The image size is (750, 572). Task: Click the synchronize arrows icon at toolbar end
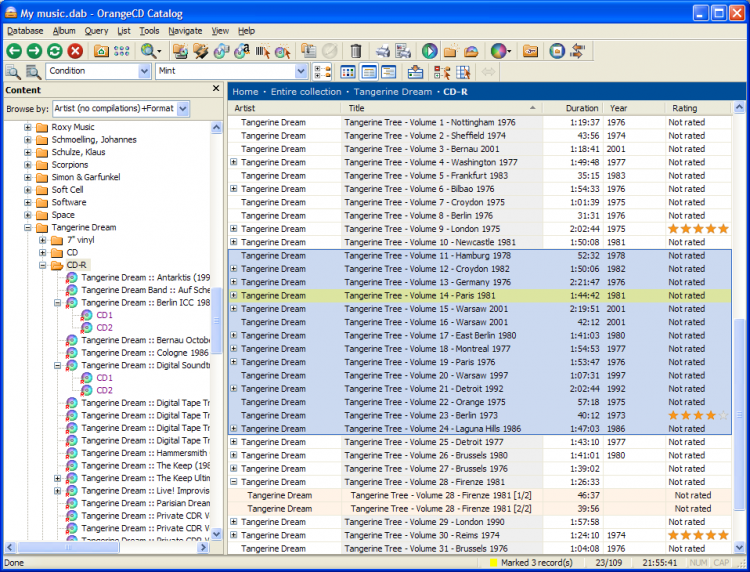point(578,51)
